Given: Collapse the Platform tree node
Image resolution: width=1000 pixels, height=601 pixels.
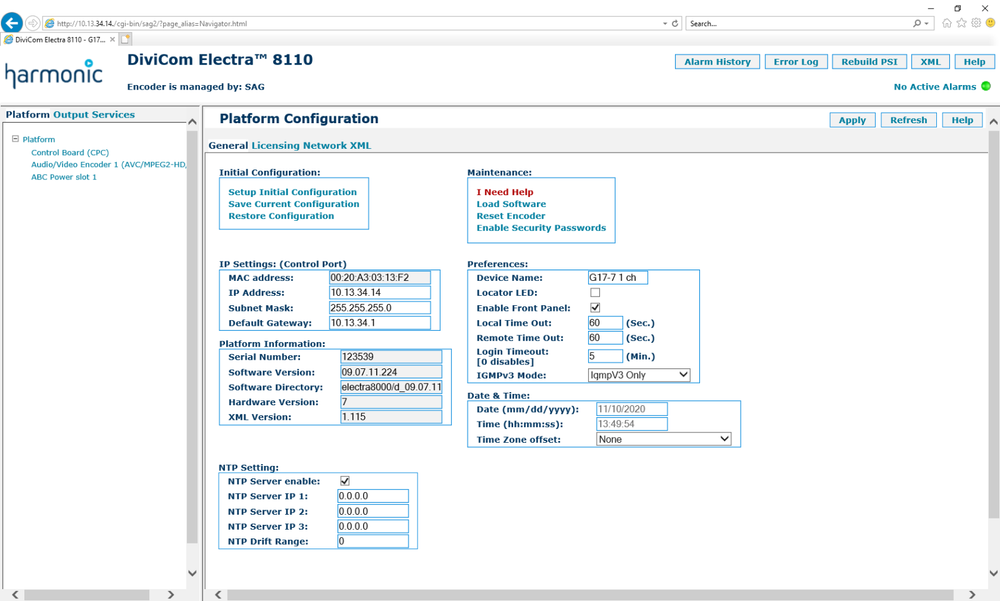Looking at the screenshot, I should click(15, 138).
